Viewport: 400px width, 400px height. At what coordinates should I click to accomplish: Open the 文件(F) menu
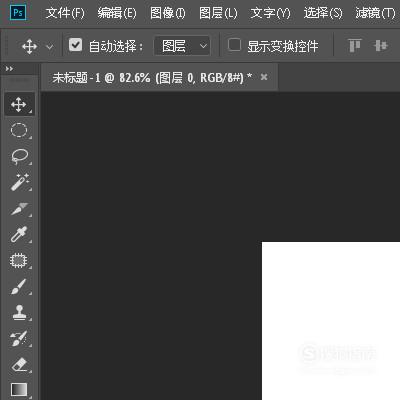[x=65, y=13]
